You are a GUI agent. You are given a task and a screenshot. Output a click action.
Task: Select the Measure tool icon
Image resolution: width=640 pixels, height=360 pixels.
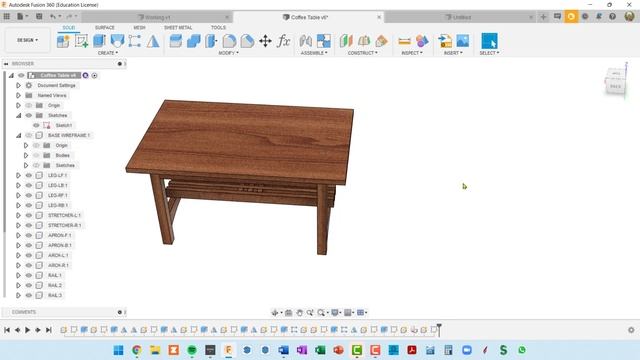coord(404,41)
